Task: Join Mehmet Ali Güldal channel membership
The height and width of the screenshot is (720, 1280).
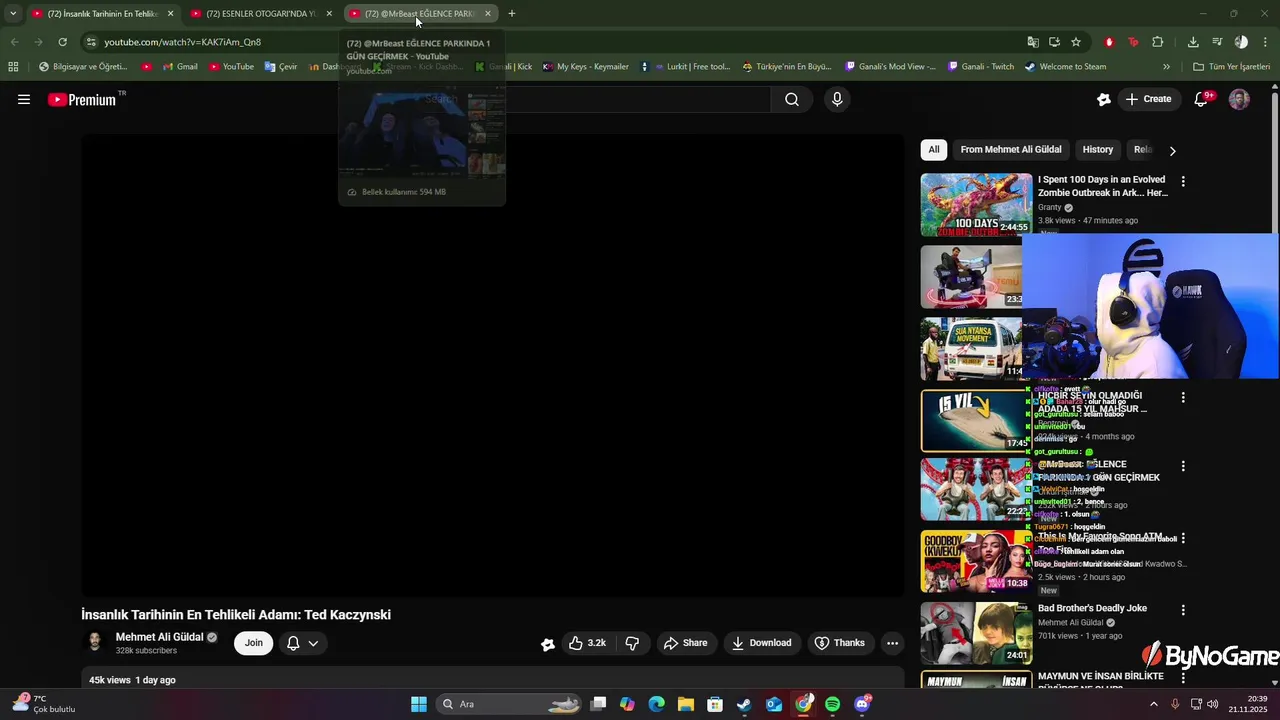Action: coord(254,643)
